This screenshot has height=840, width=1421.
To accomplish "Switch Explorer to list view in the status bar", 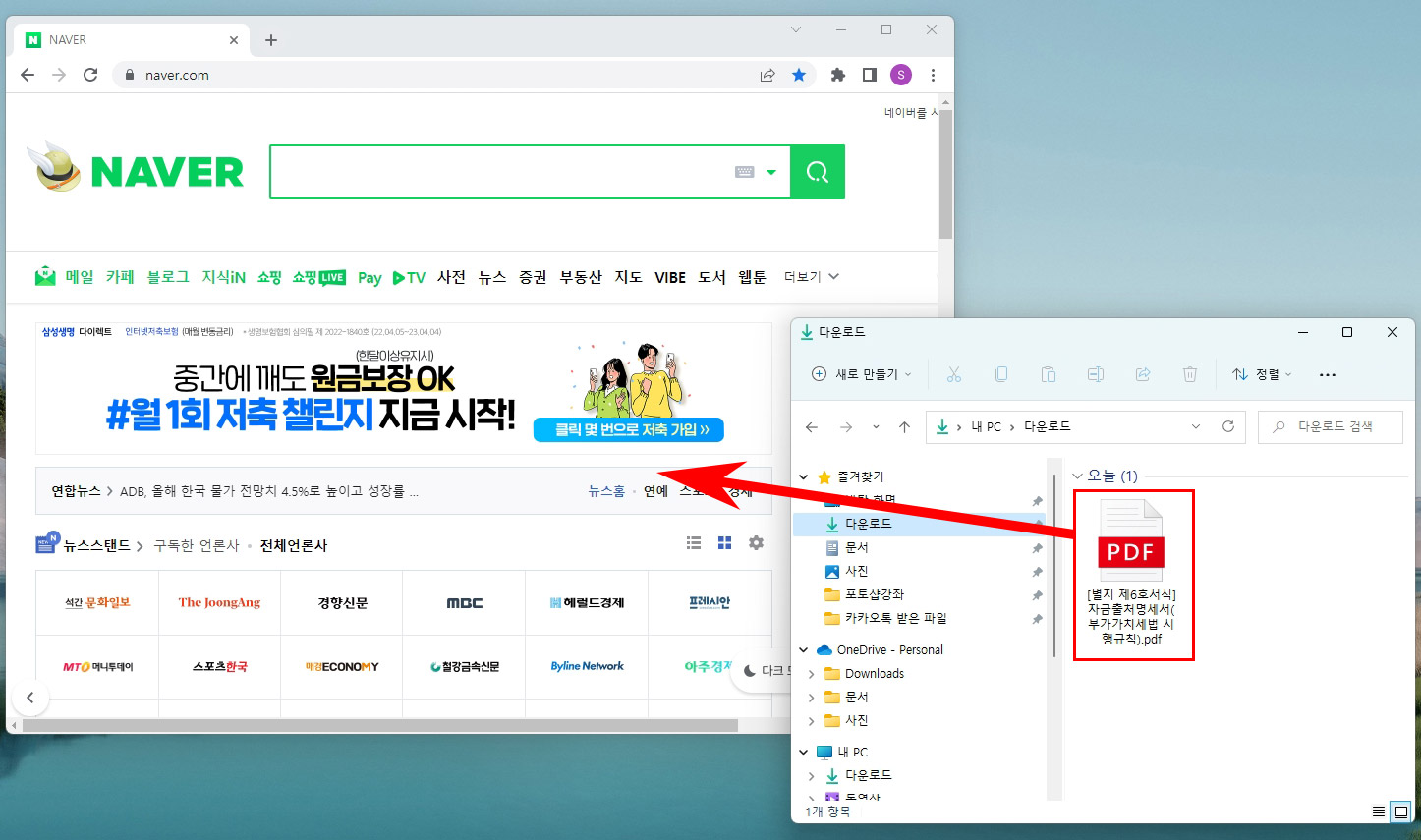I will tap(1377, 811).
